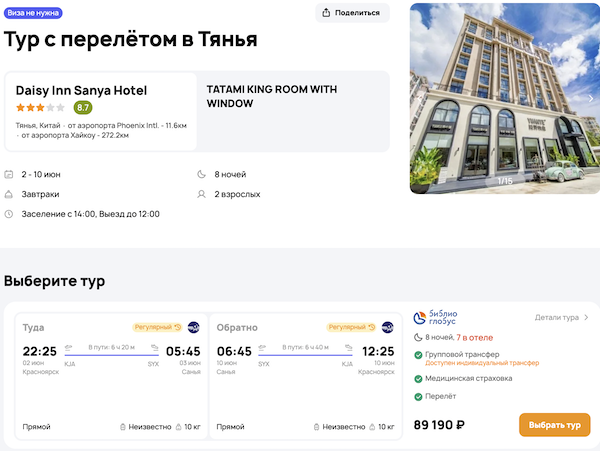The image size is (600, 451).
Task: Click the moon icon beside 8 ночей
Action: (x=204, y=175)
